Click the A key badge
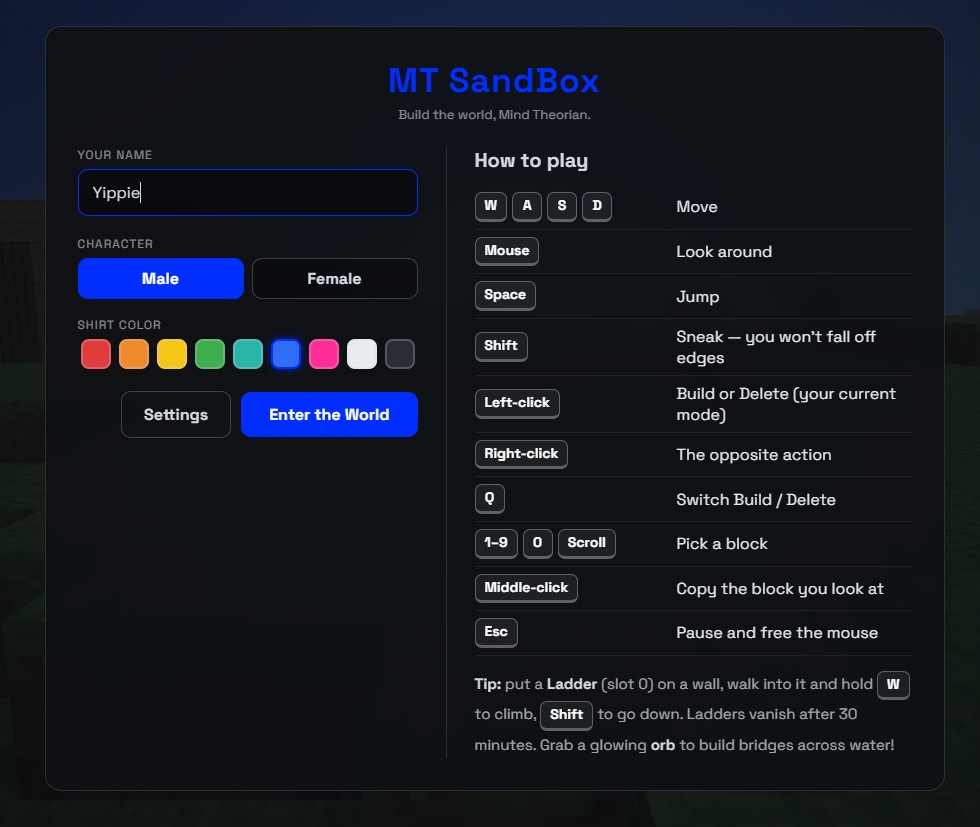 (527, 206)
